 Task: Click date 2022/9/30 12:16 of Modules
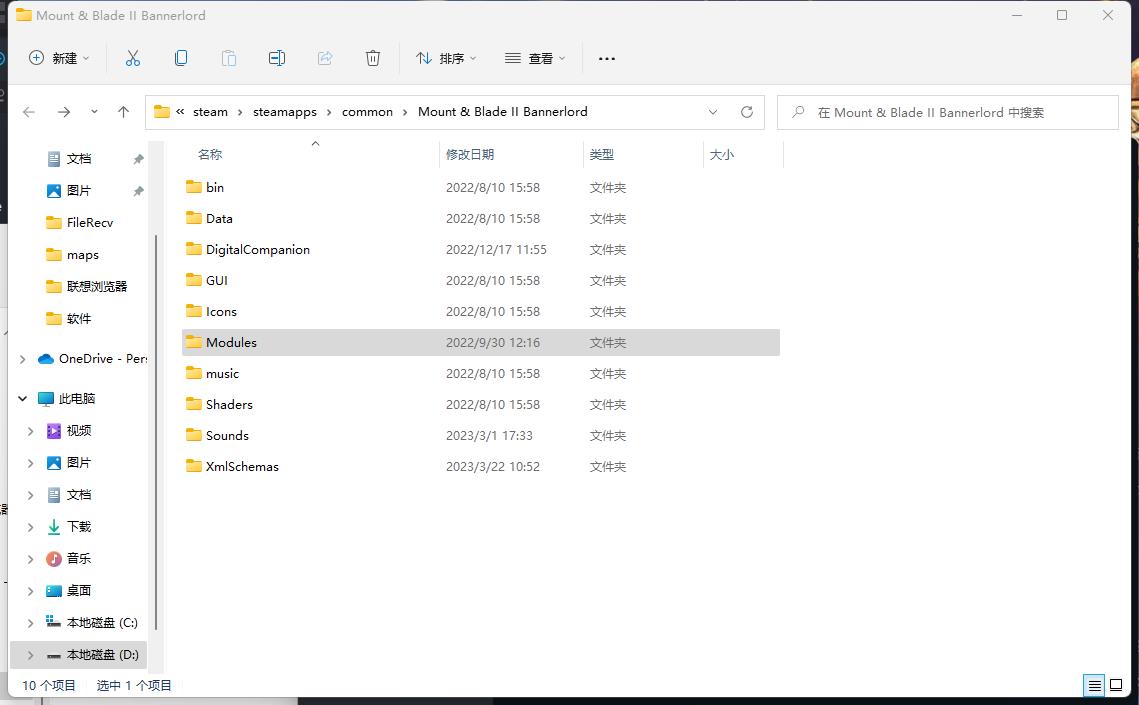[493, 343]
